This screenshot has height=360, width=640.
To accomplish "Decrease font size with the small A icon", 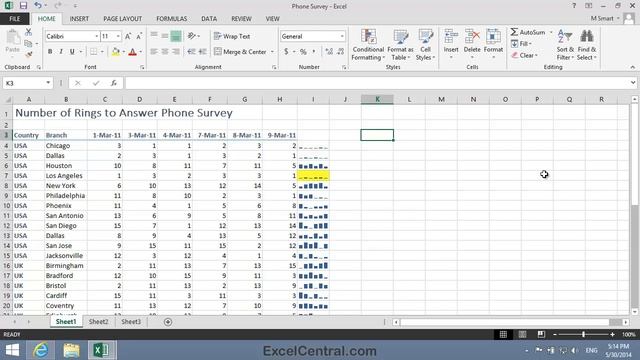I will pyautogui.click(x=139, y=36).
